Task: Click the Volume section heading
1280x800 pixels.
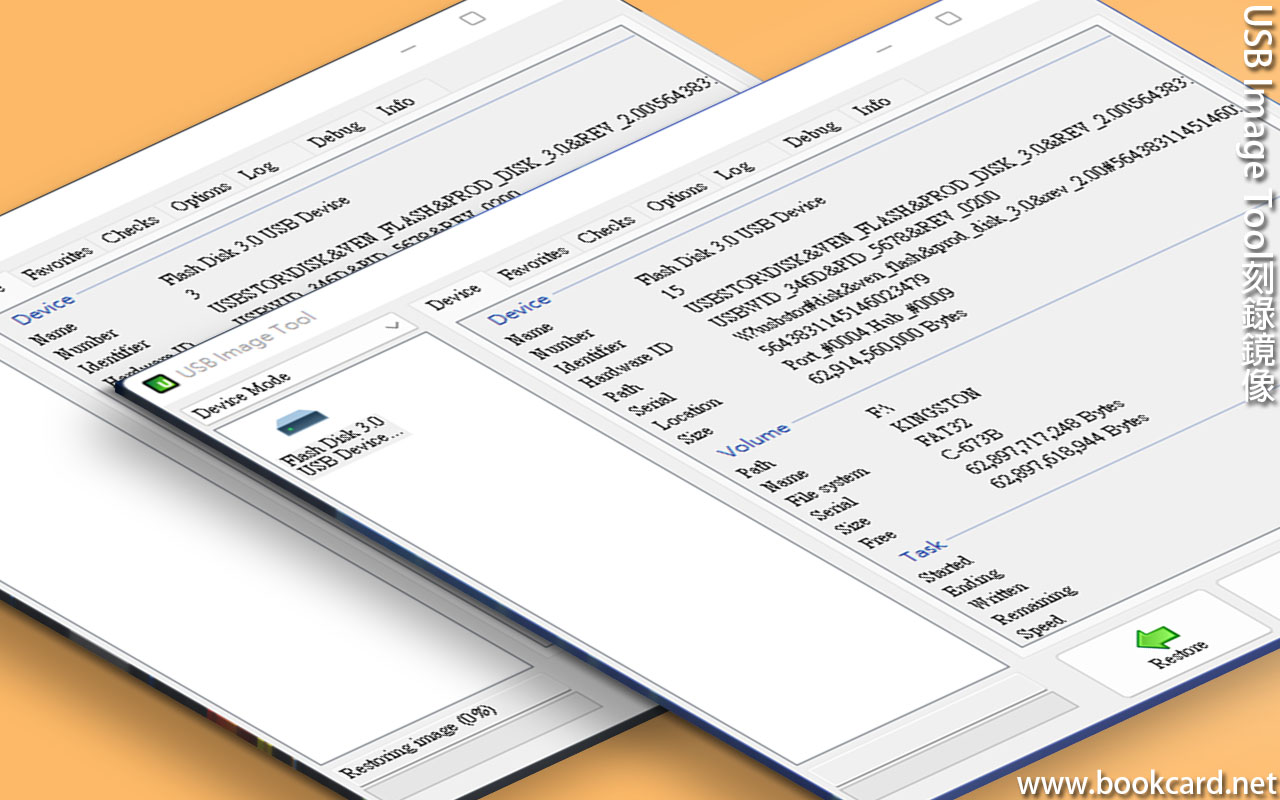Action: [753, 440]
